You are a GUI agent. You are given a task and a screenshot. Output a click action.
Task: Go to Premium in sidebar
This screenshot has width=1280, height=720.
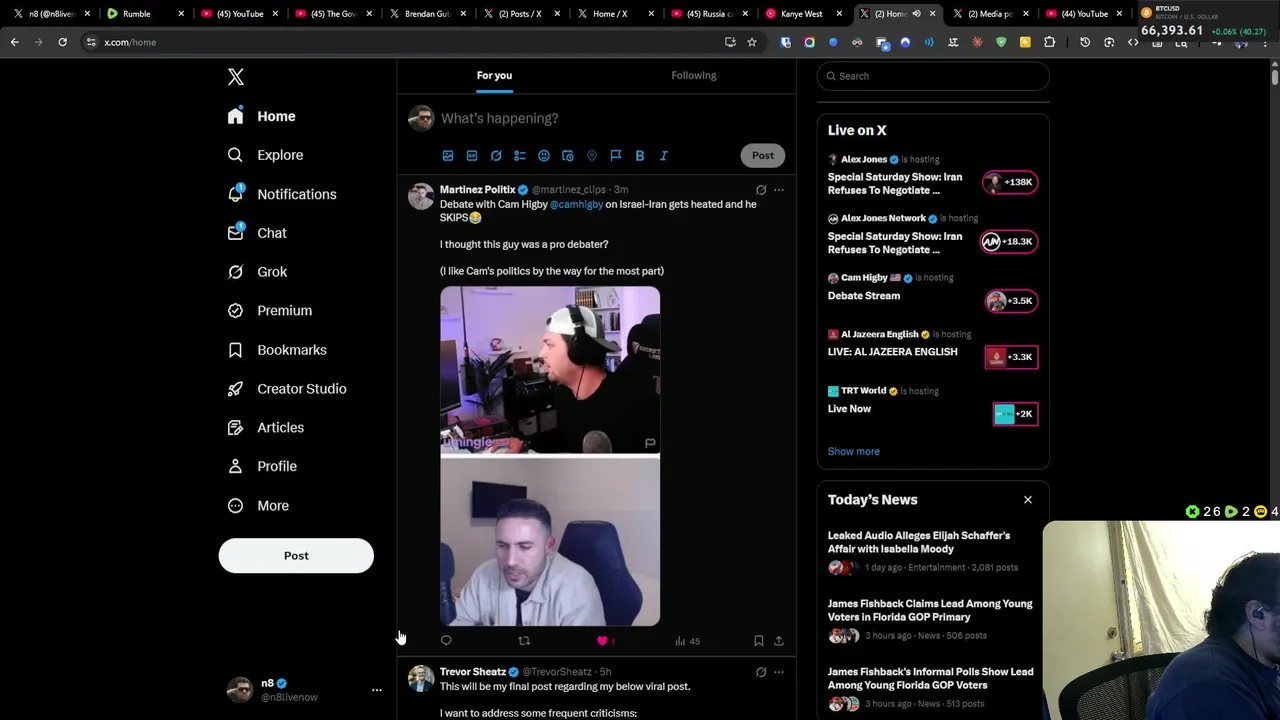pyautogui.click(x=269, y=311)
